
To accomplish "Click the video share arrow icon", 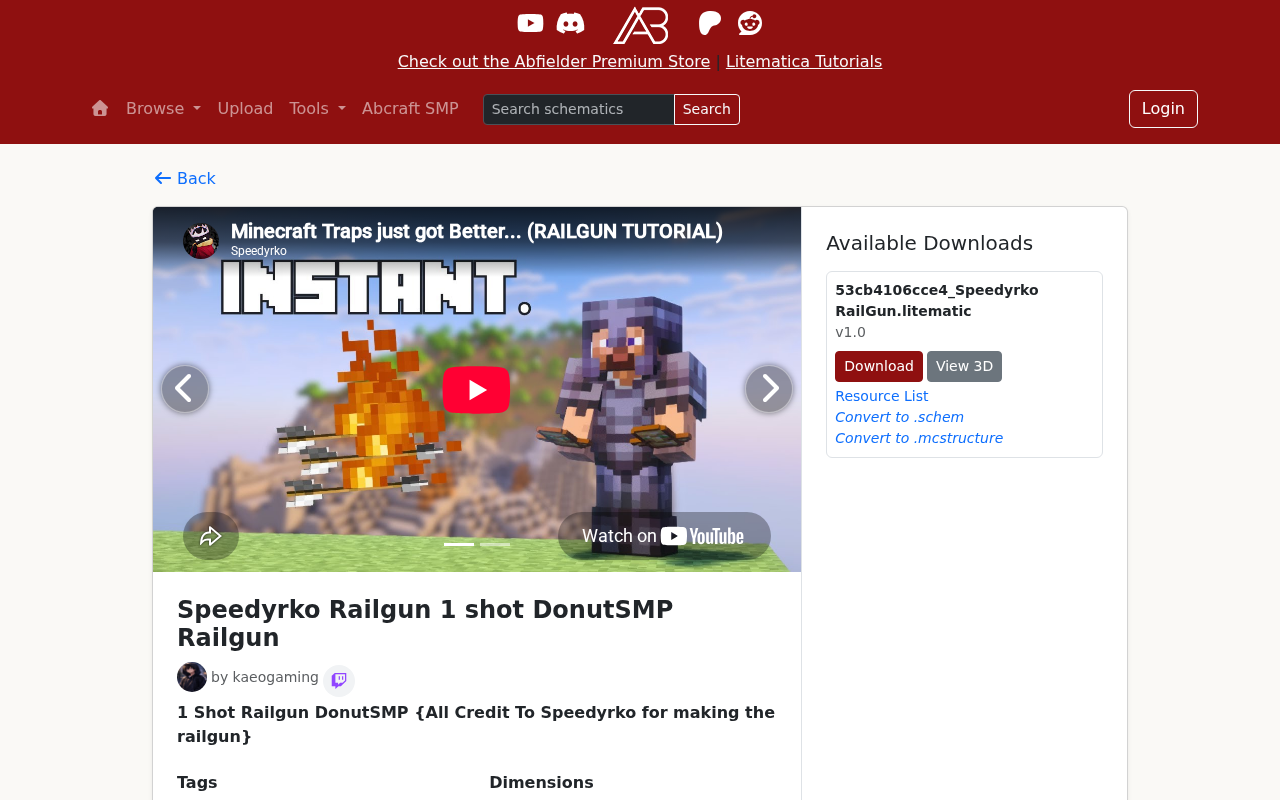I will pos(211,536).
